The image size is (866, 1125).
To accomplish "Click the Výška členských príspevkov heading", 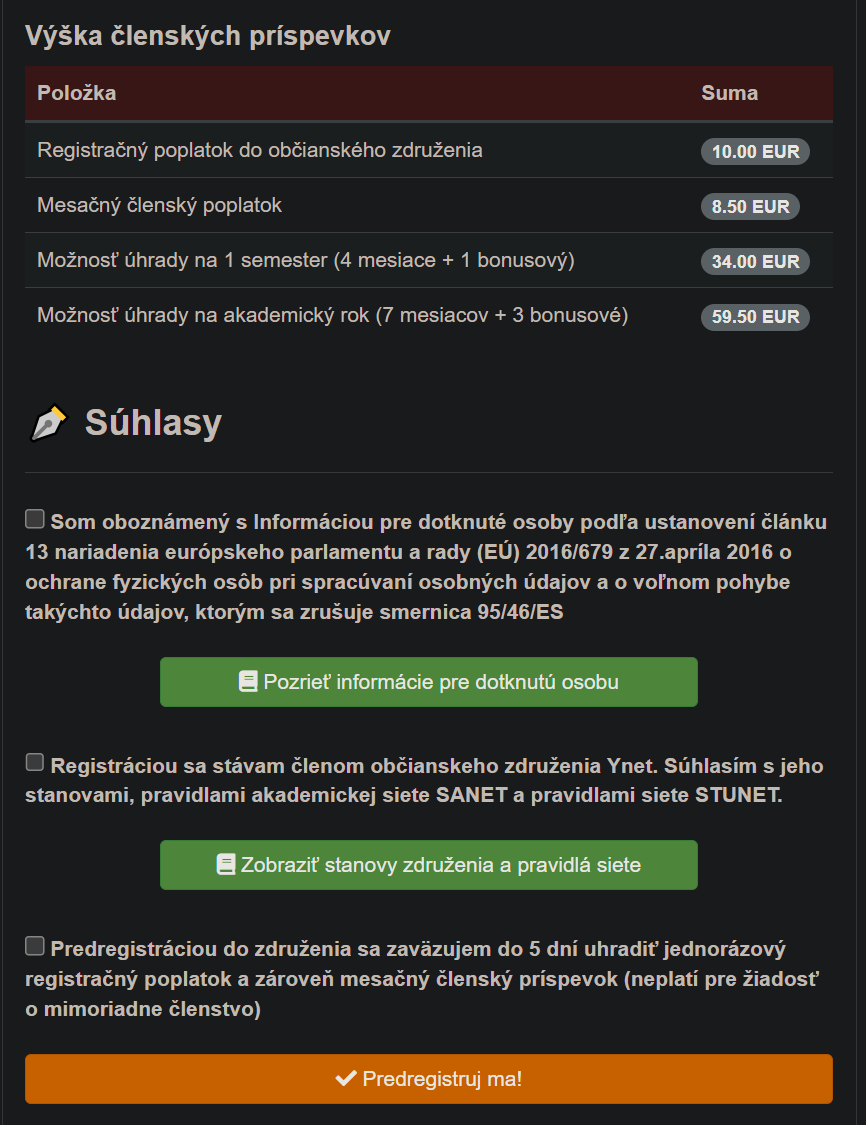I will [x=208, y=36].
